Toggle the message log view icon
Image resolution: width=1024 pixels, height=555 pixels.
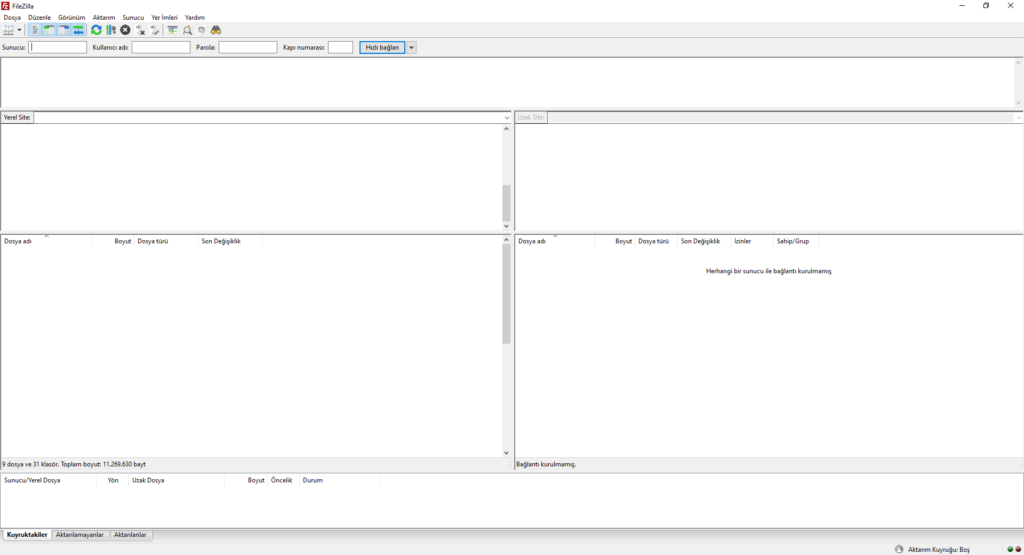[35, 30]
